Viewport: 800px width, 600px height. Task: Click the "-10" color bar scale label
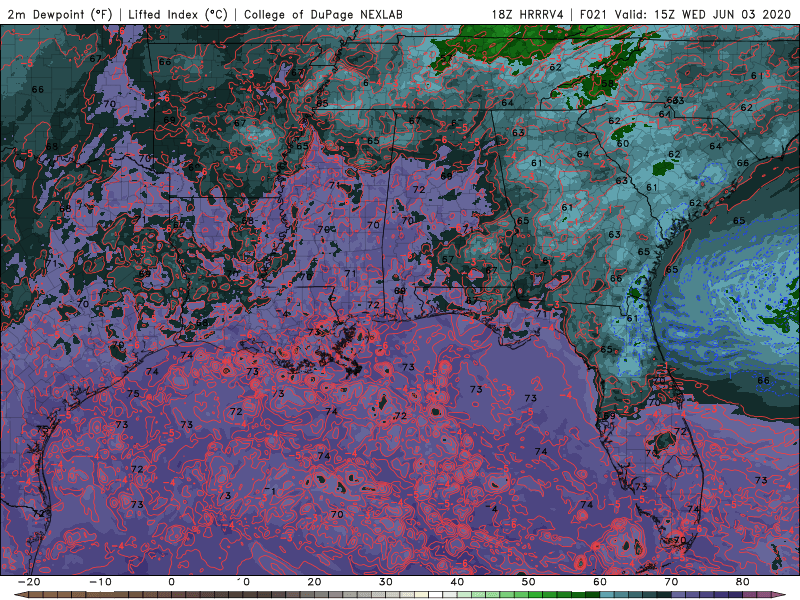point(101,582)
